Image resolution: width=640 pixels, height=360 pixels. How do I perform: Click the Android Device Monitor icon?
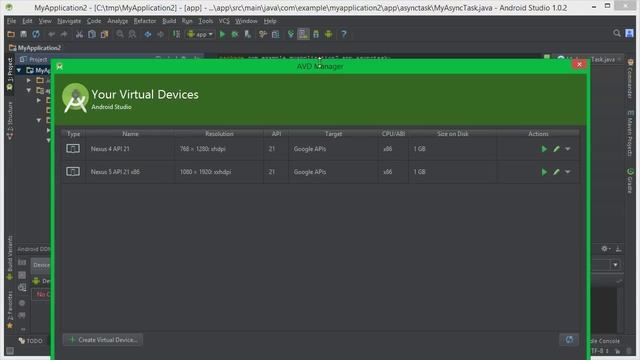click(x=329, y=34)
